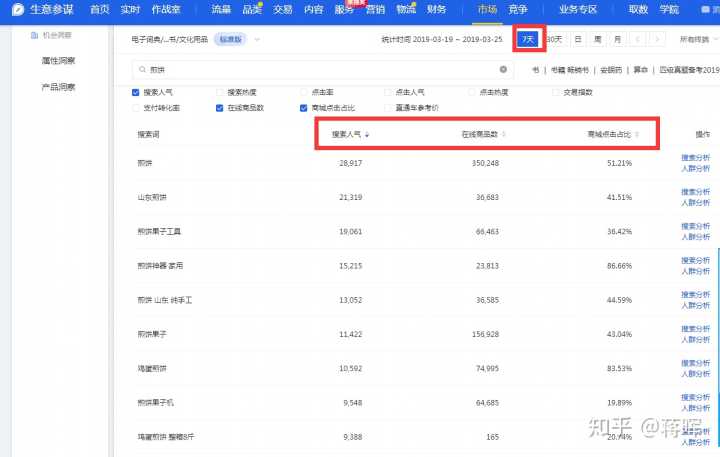Image resolution: width=720 pixels, height=457 pixels.
Task: Click the search magnifier icon
Action: click(x=141, y=70)
